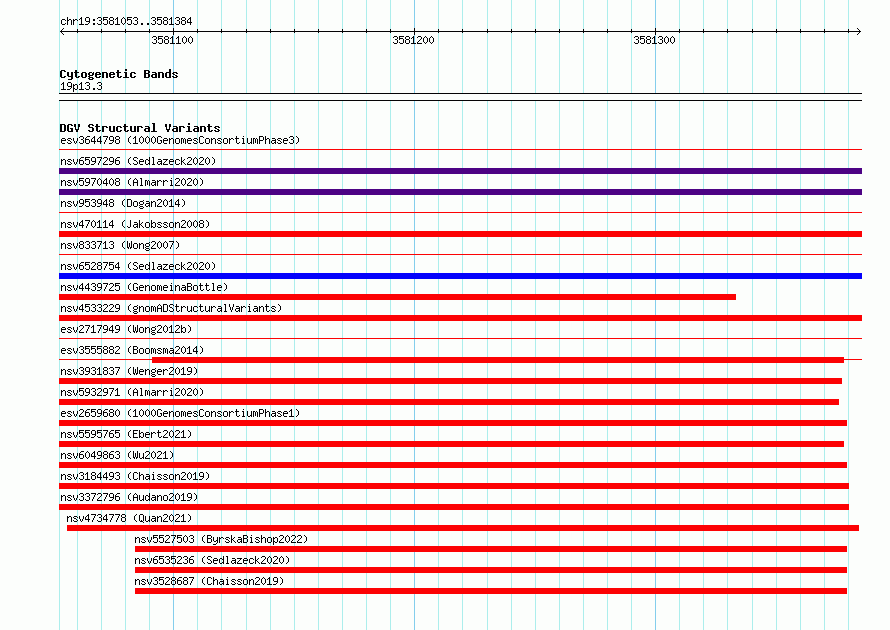Viewport: 890px width, 630px height.
Task: Click the red bar under nsv5527503
Action: coord(490,549)
